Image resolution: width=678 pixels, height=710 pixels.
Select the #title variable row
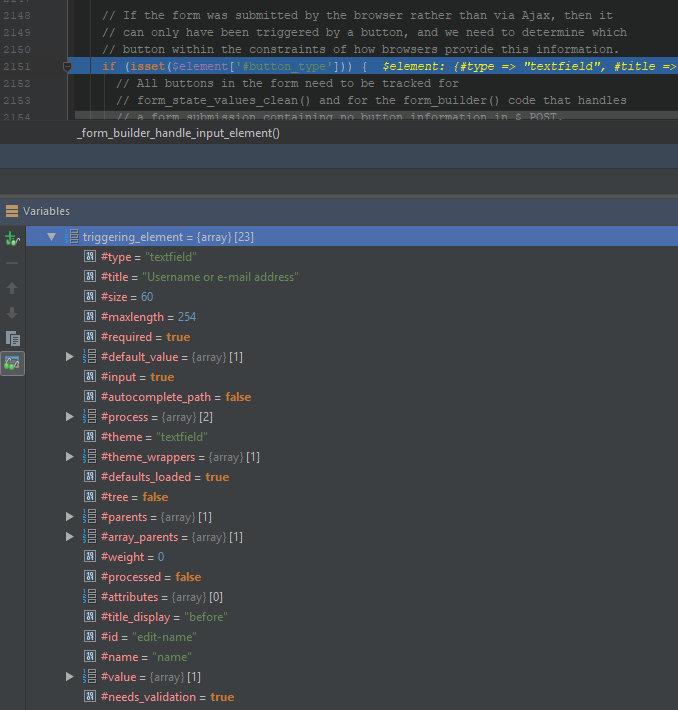tap(200, 277)
